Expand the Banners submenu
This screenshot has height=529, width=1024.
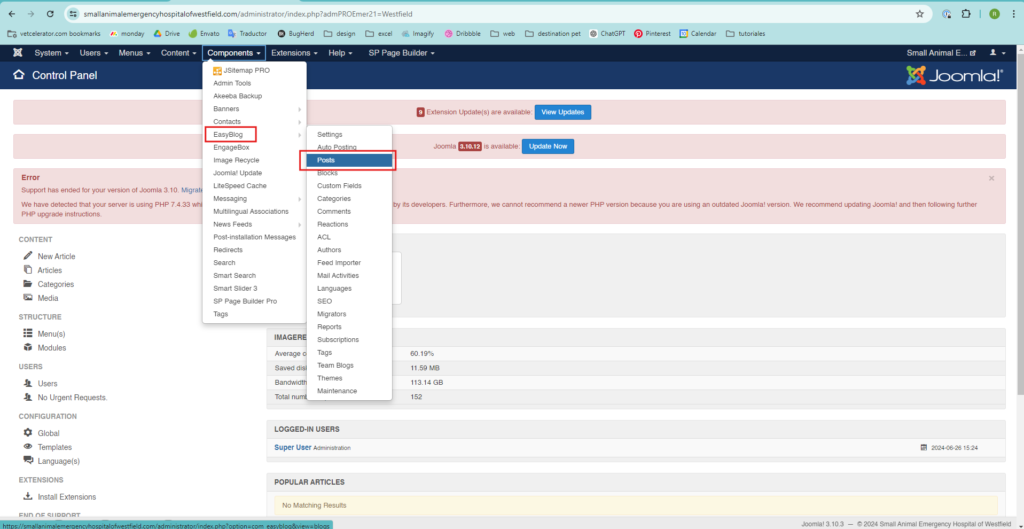coord(254,109)
